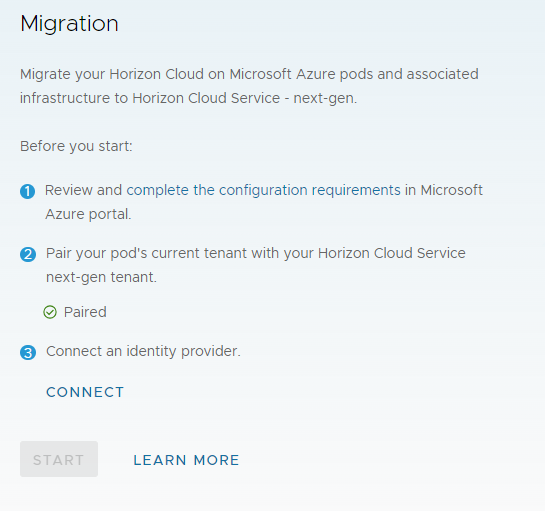
Task: Click the step 2 numbered circle icon
Action: [28, 254]
